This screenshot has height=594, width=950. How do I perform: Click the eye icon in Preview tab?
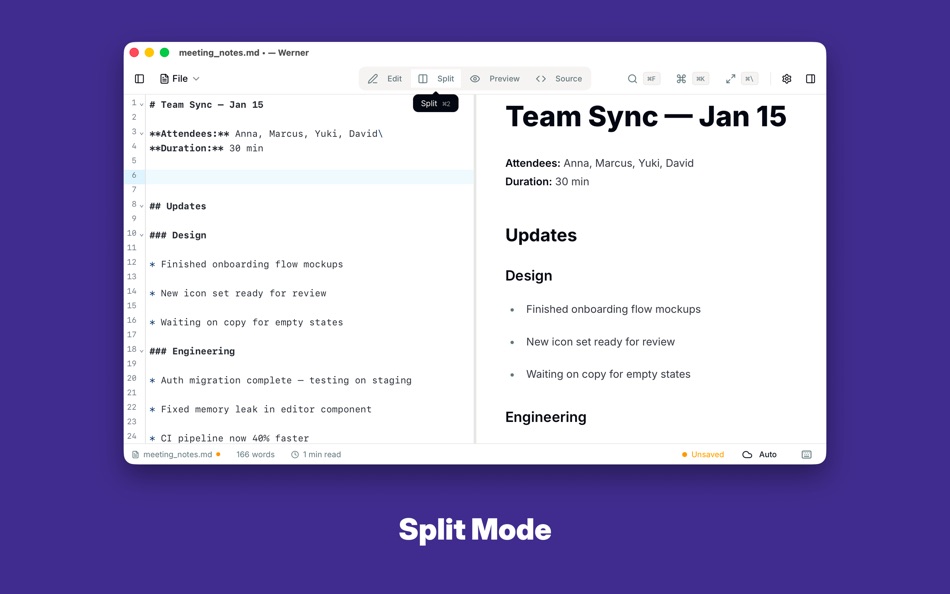(x=475, y=79)
